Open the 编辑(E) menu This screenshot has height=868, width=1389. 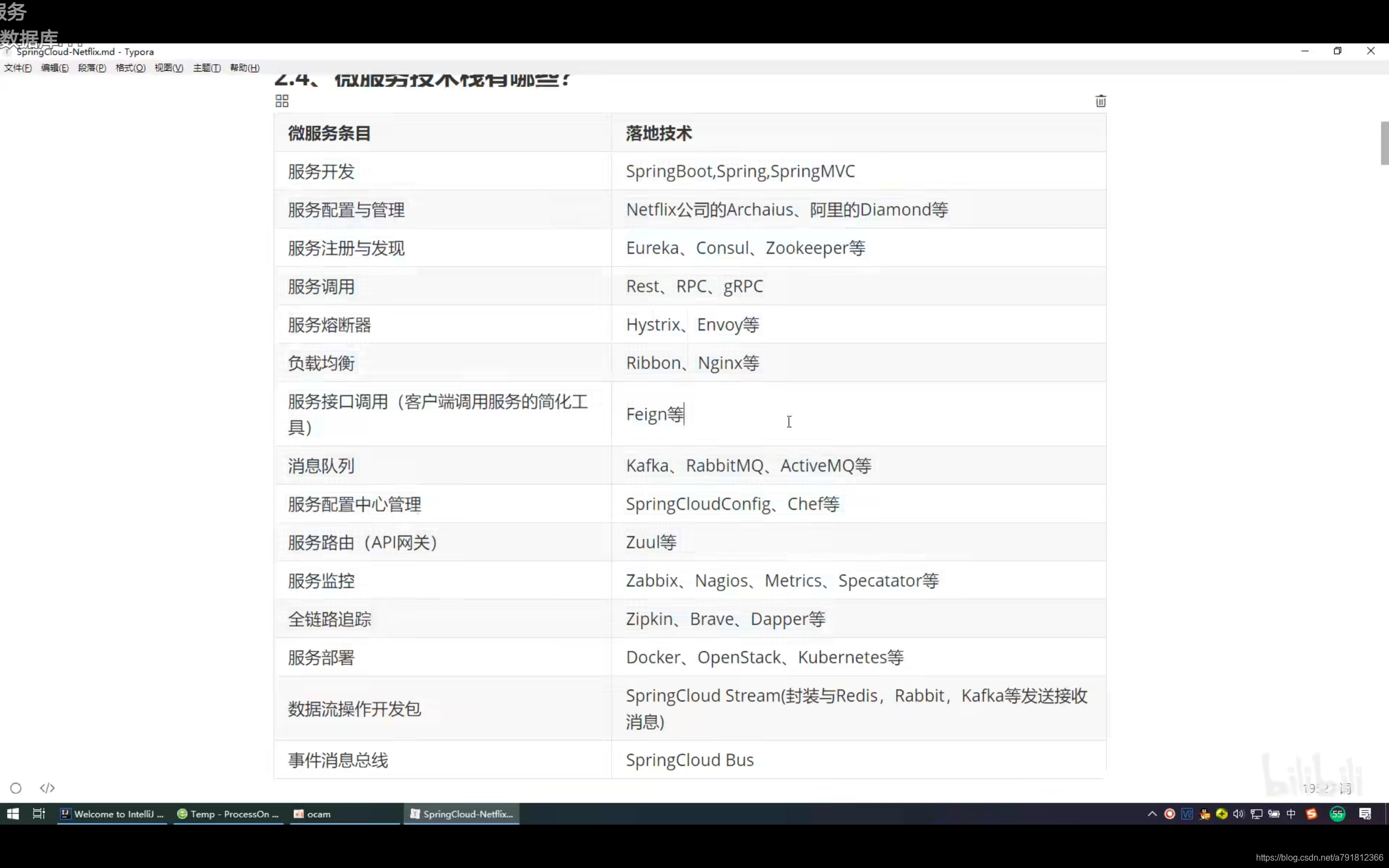tap(54, 68)
